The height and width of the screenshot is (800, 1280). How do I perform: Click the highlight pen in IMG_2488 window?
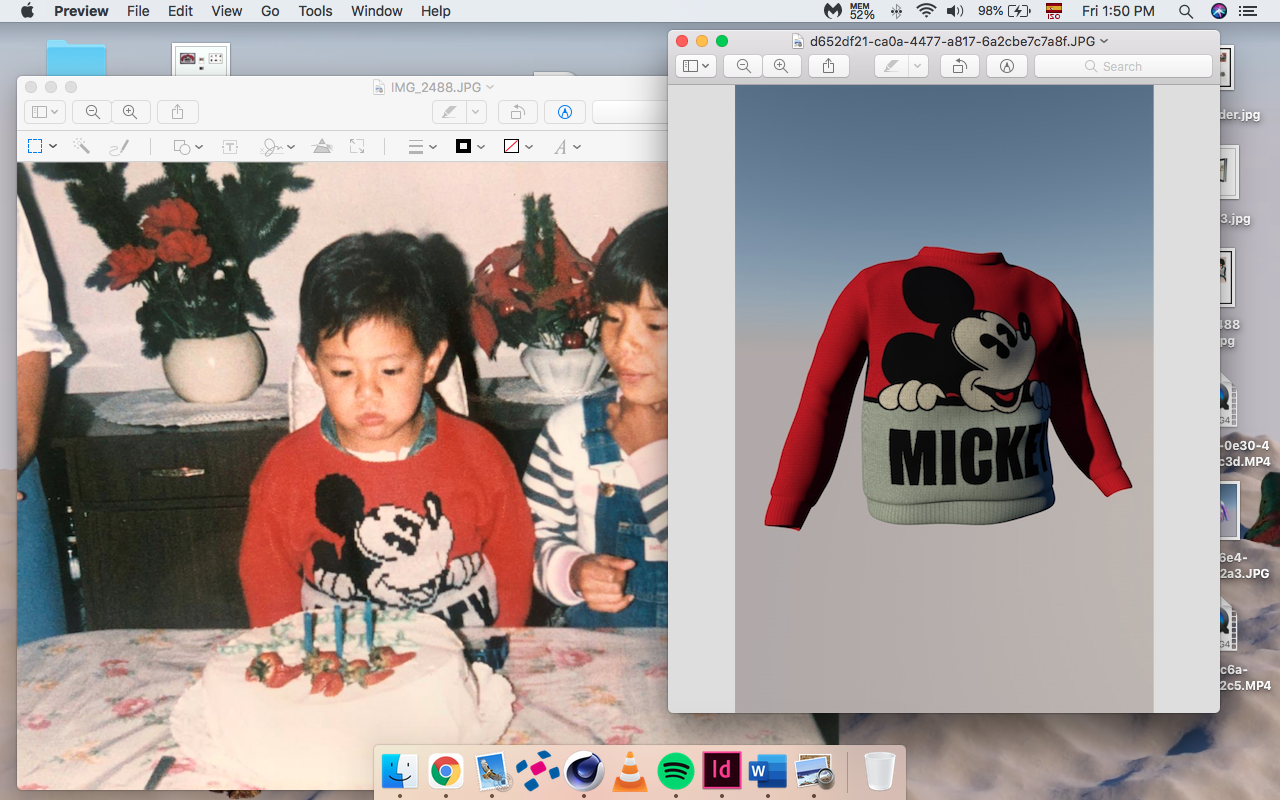pyautogui.click(x=449, y=112)
